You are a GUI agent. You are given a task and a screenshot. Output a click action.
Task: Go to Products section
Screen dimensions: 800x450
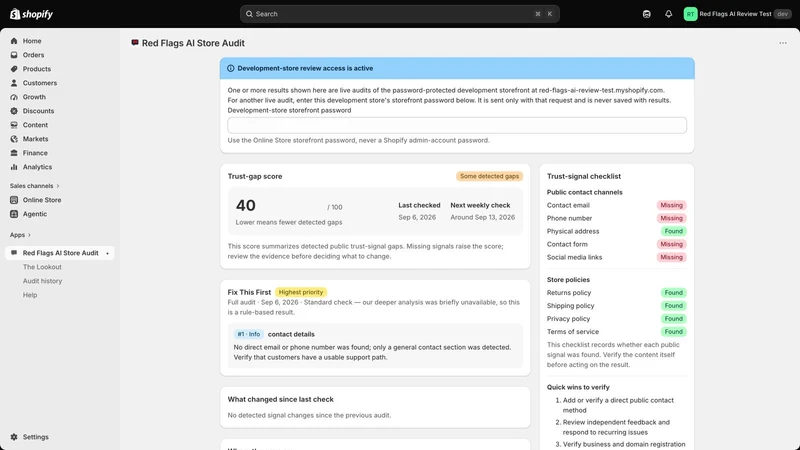[37, 69]
